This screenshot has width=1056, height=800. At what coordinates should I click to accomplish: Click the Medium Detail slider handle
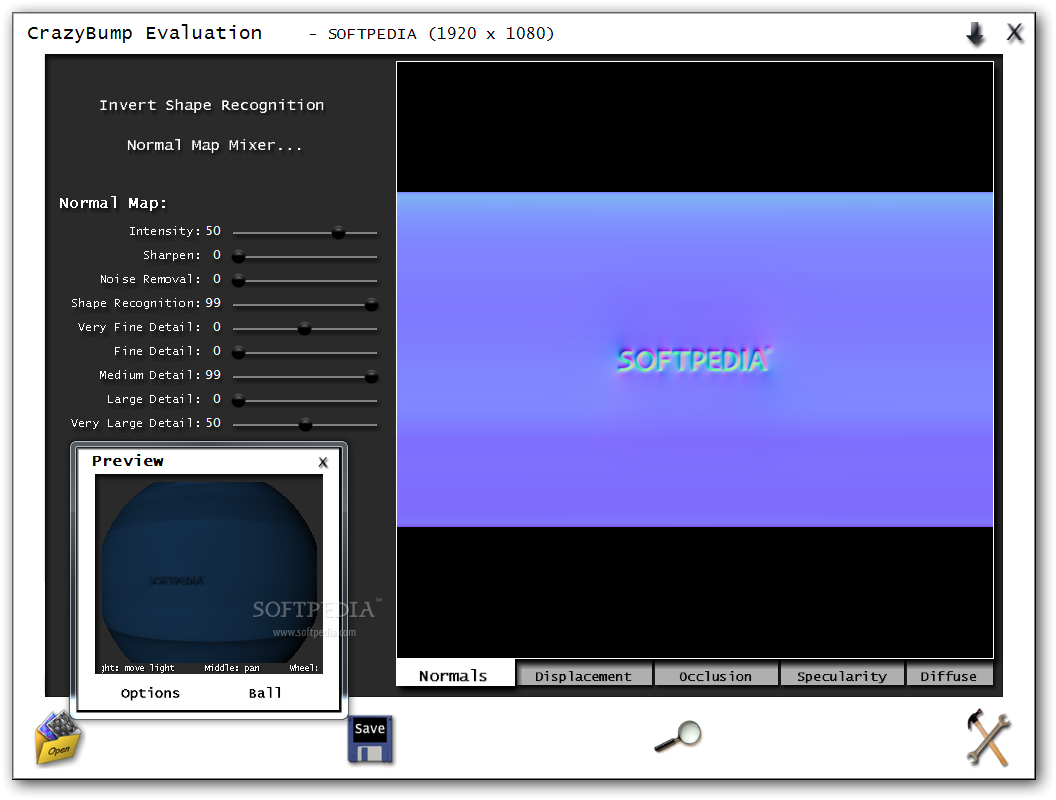(371, 376)
